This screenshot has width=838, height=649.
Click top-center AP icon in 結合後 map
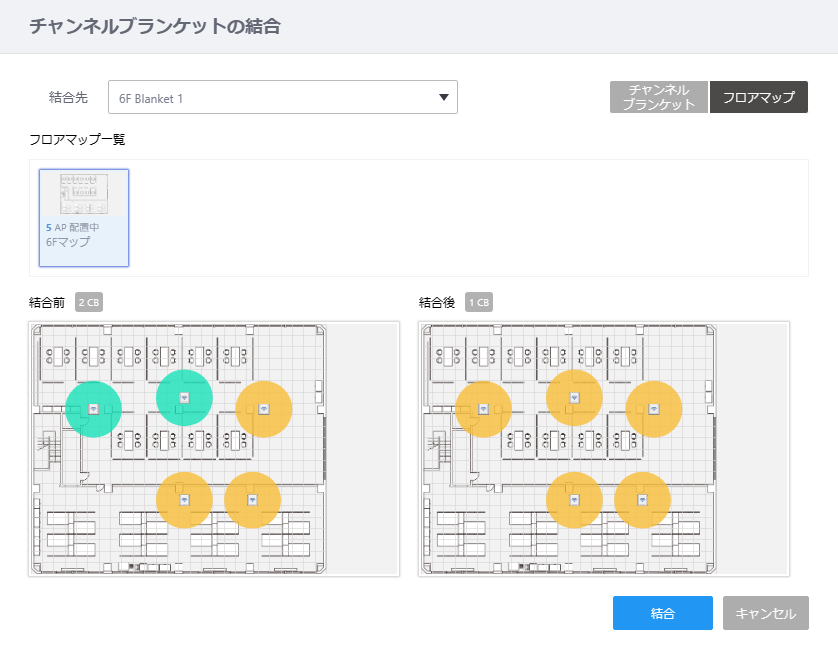(x=574, y=398)
